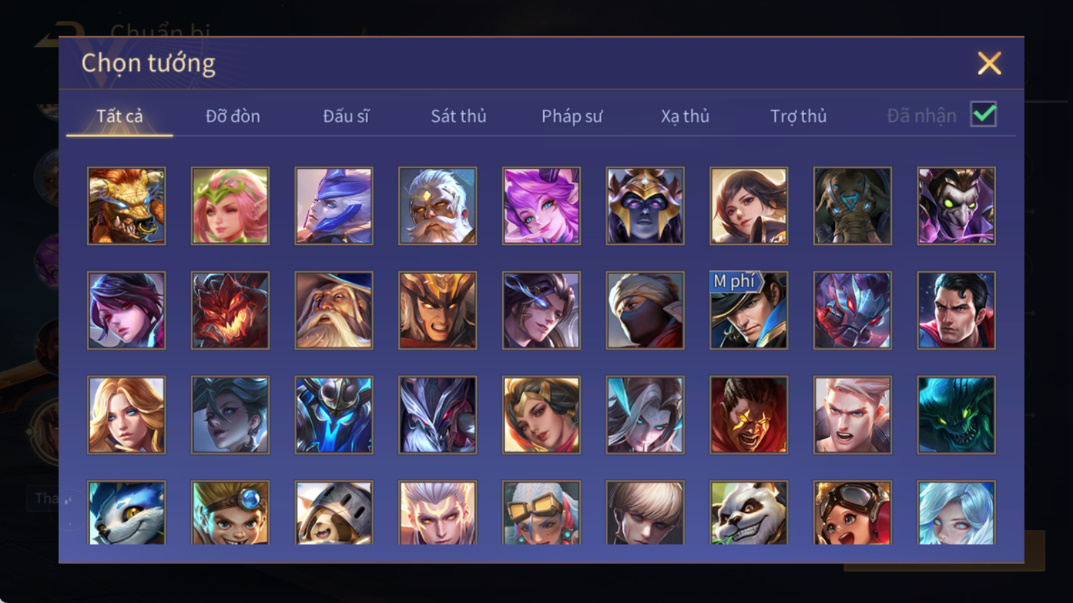Choose the green joker-faced hero in purple
Screen dimensions: 1073x603
(956, 206)
